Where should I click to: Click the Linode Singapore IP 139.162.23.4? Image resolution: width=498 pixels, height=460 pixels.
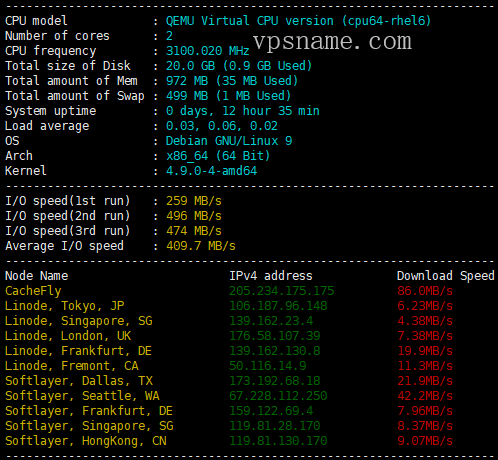pyautogui.click(x=271, y=321)
